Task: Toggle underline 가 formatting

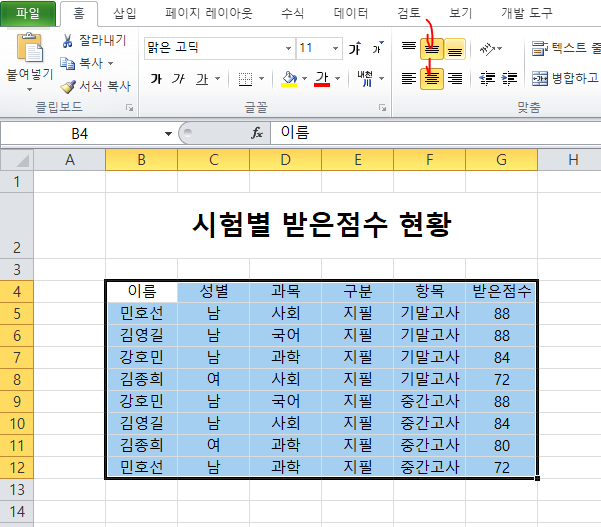Action: coord(202,79)
